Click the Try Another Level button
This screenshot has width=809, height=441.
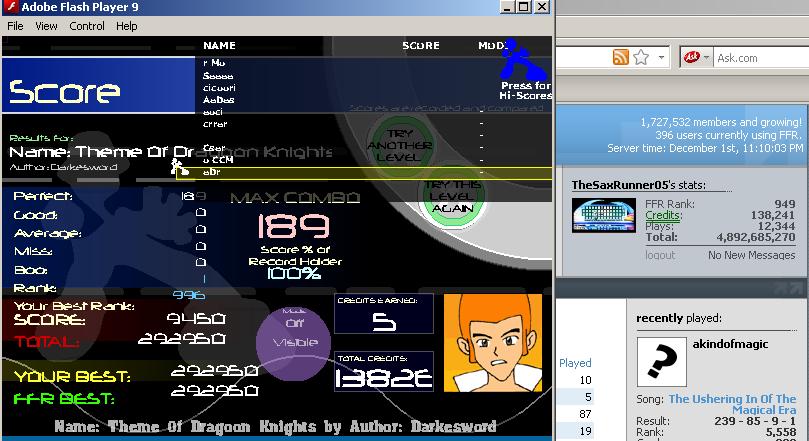[400, 145]
